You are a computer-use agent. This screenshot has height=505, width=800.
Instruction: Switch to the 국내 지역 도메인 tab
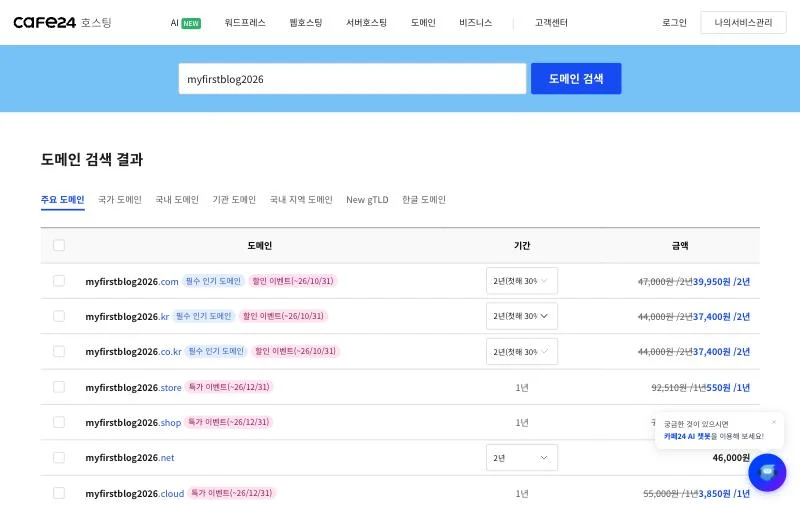tap(301, 200)
